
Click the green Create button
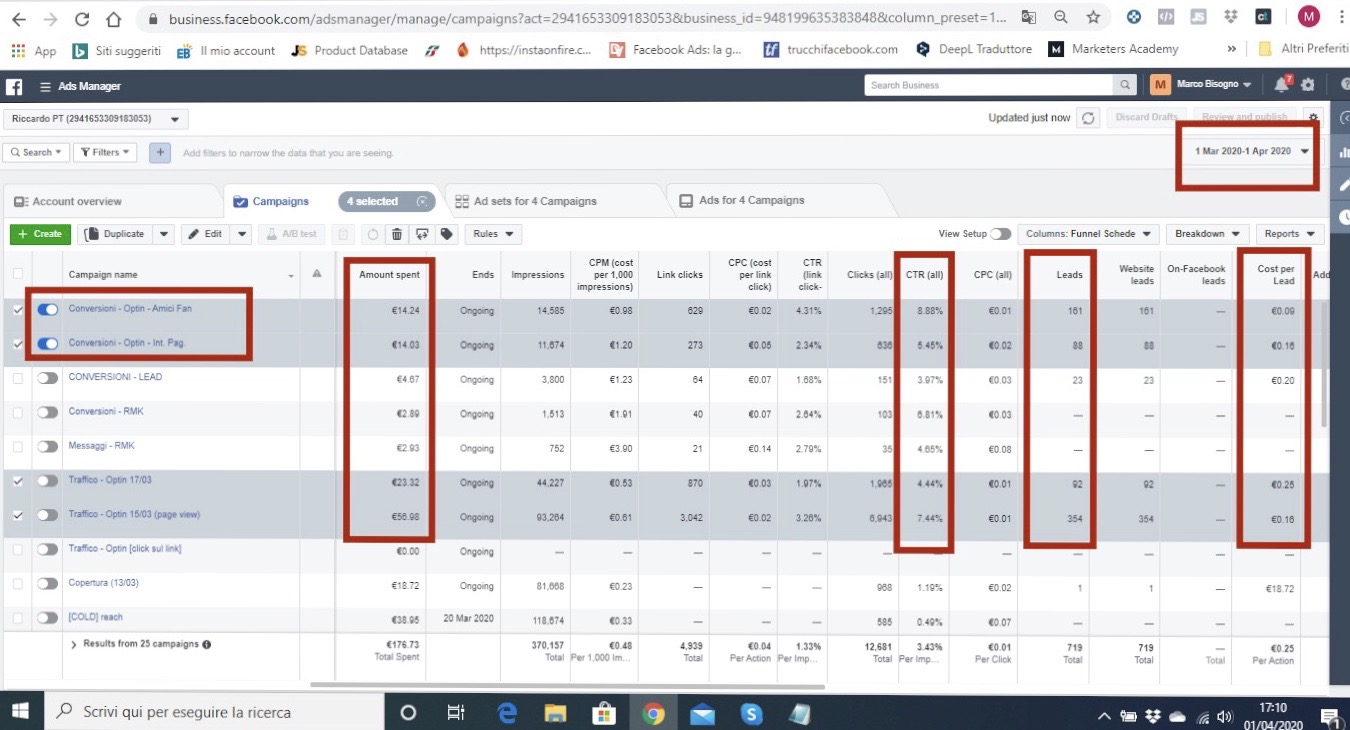tap(40, 234)
